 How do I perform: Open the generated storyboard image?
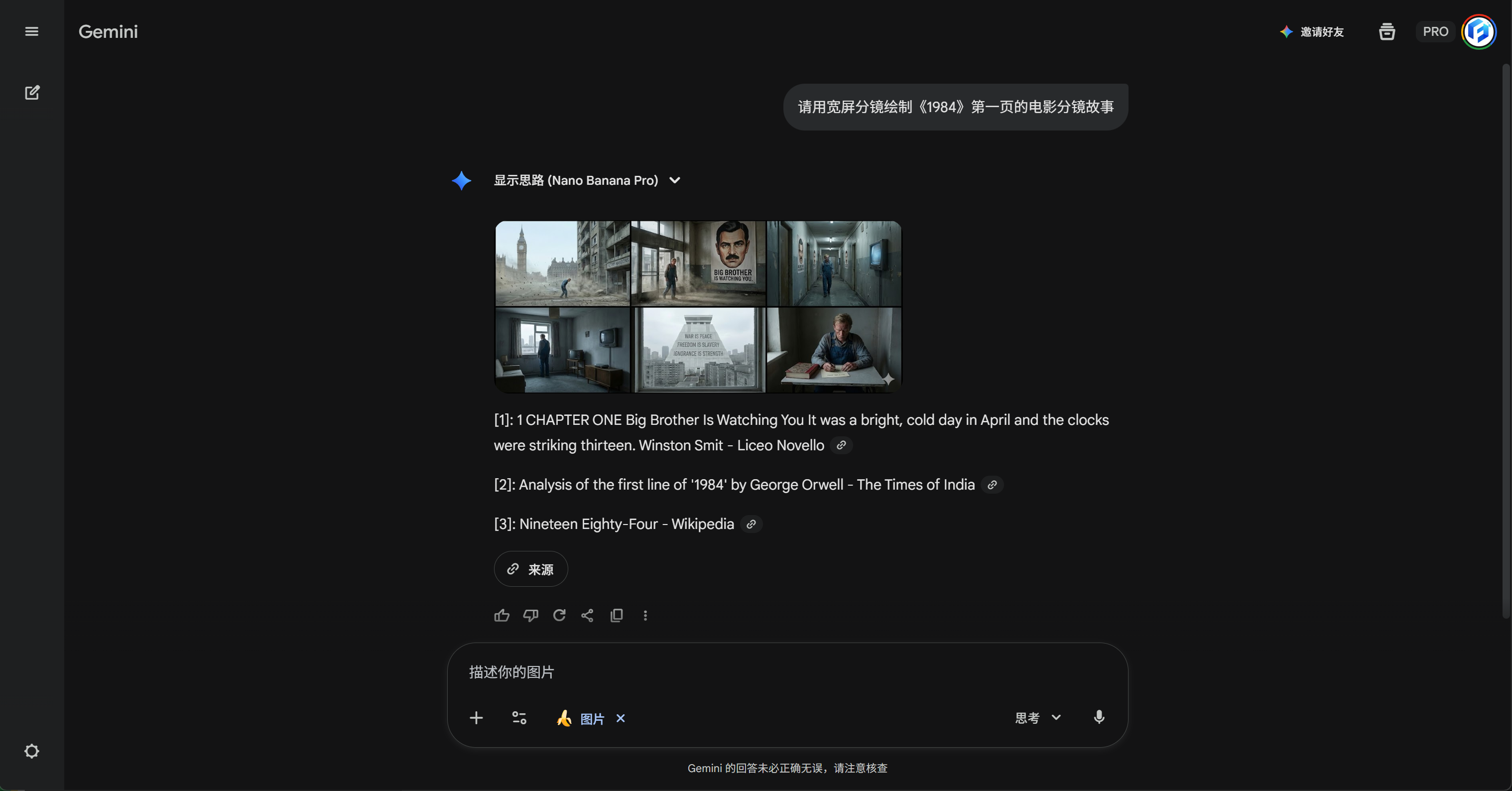click(698, 306)
